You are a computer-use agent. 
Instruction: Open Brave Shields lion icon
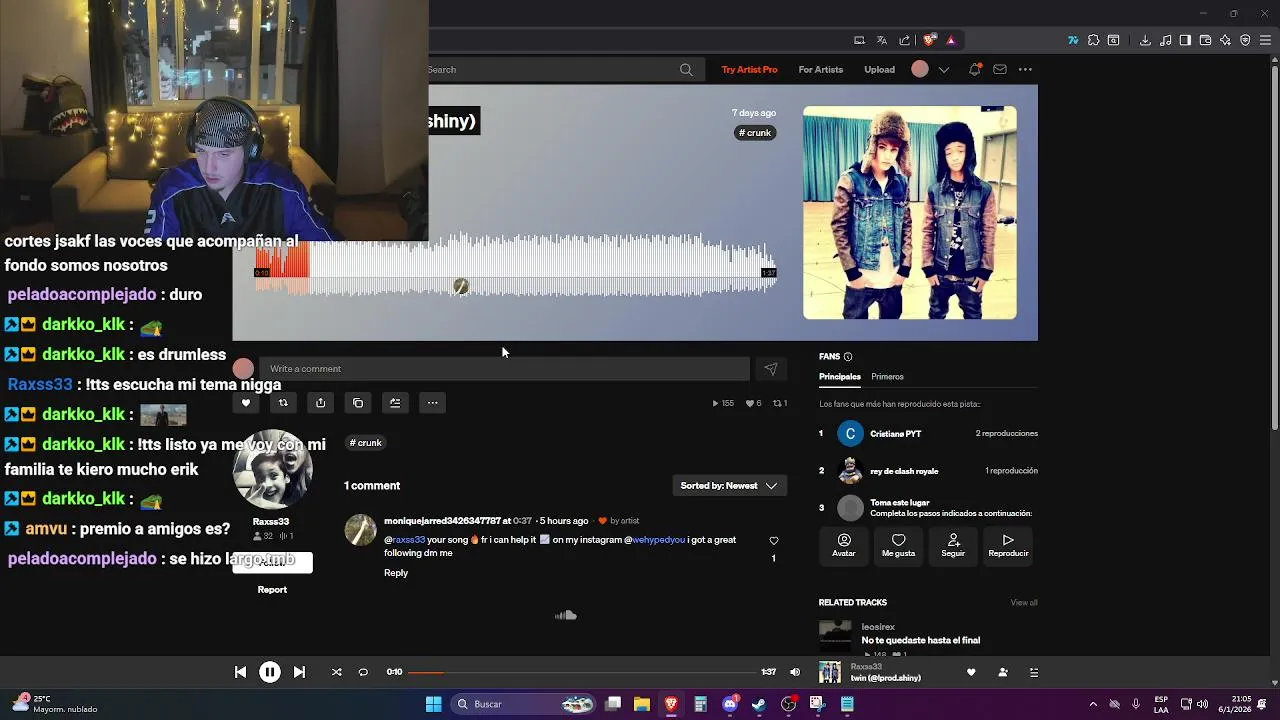(929, 40)
